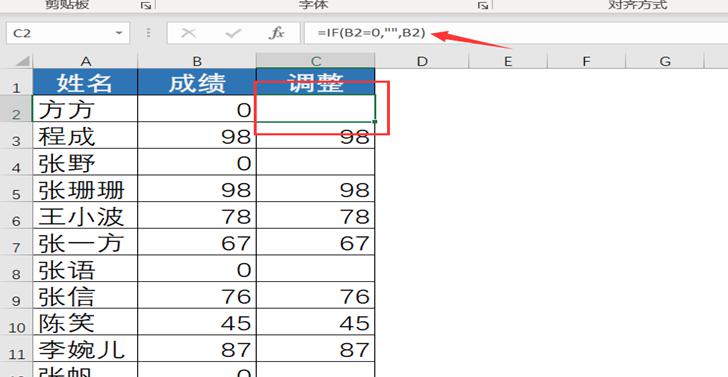
Task: Select column C header
Action: click(316, 61)
